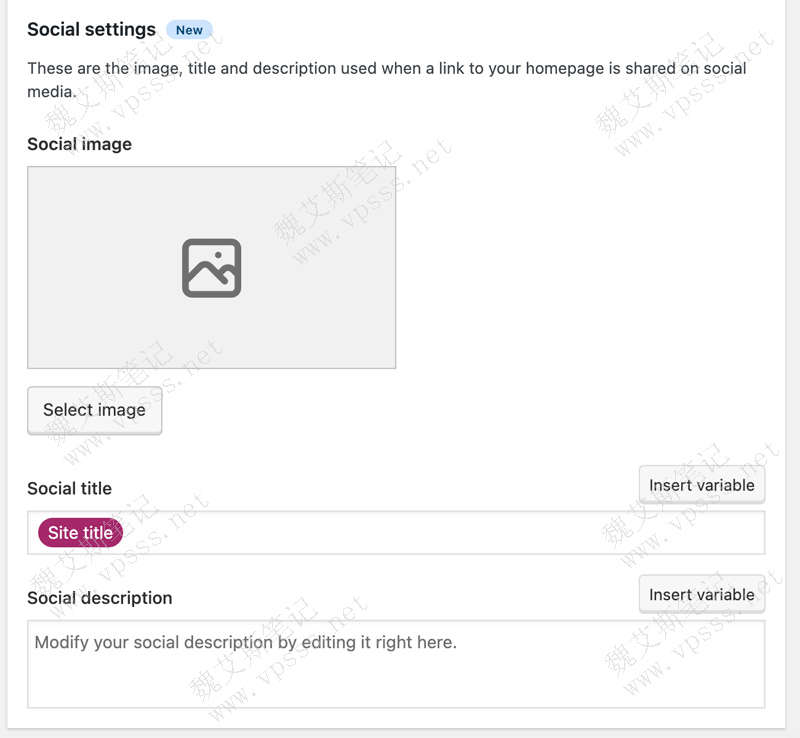Click the social settings explanation paragraph
The height and width of the screenshot is (738, 800).
click(300, 69)
